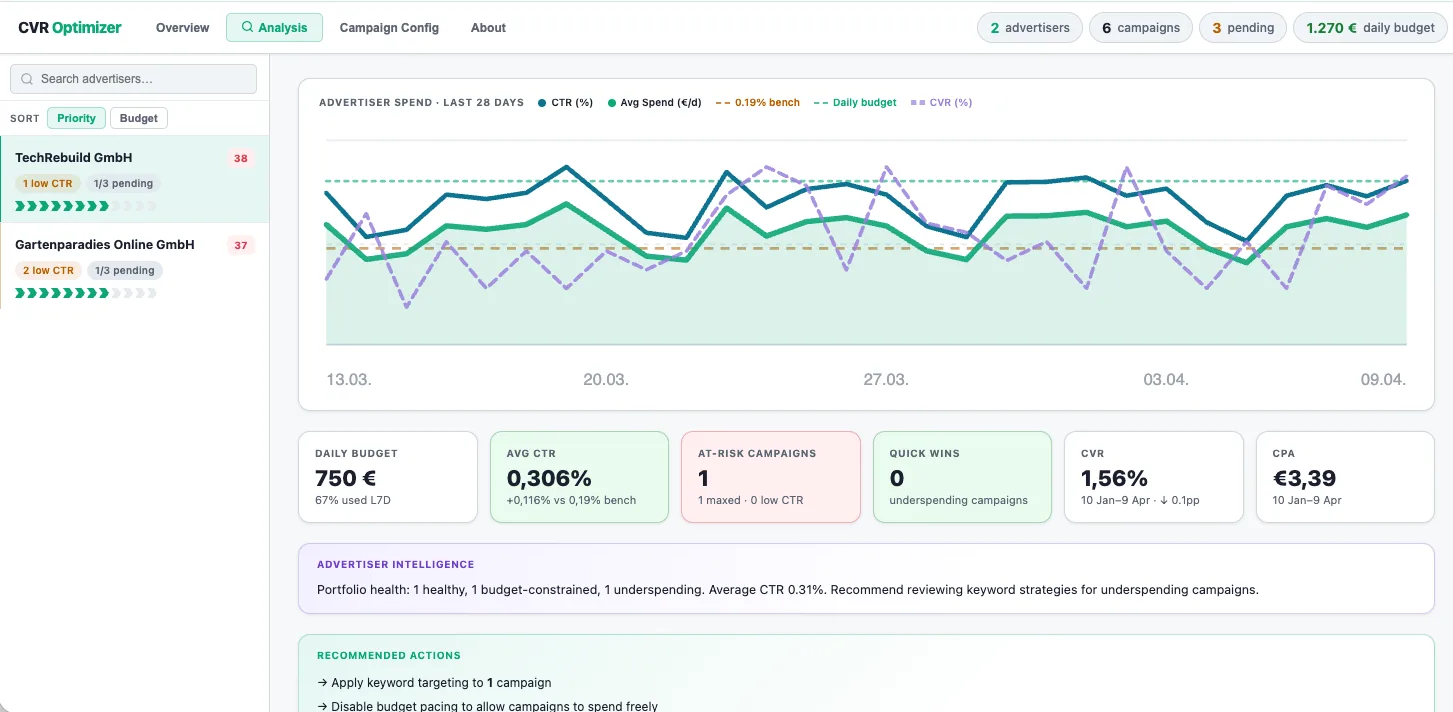Click '1 maxed · 0 low CTR' text
The height and width of the screenshot is (712, 1453).
tap(751, 500)
